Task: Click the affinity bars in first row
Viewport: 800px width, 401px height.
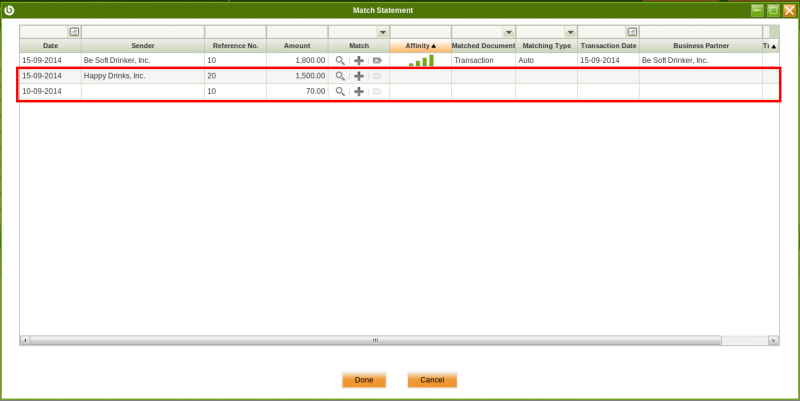Action: coord(421,60)
